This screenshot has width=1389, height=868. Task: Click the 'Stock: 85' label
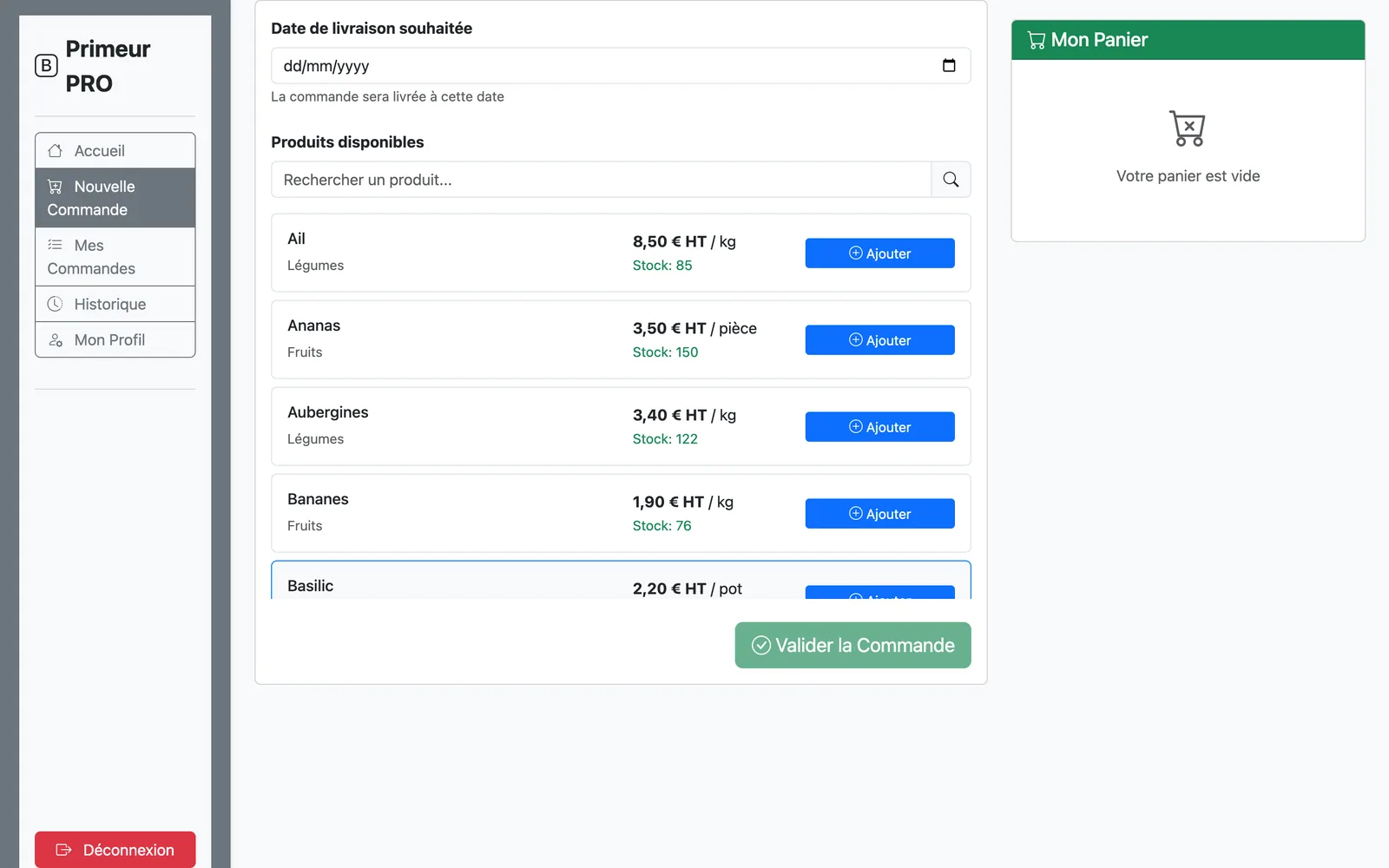pyautogui.click(x=662, y=266)
